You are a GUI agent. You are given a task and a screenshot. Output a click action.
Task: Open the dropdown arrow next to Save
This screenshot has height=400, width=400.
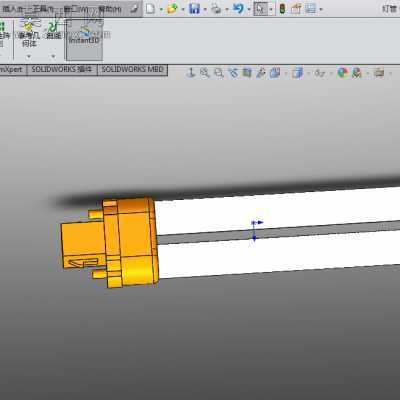[205, 9]
